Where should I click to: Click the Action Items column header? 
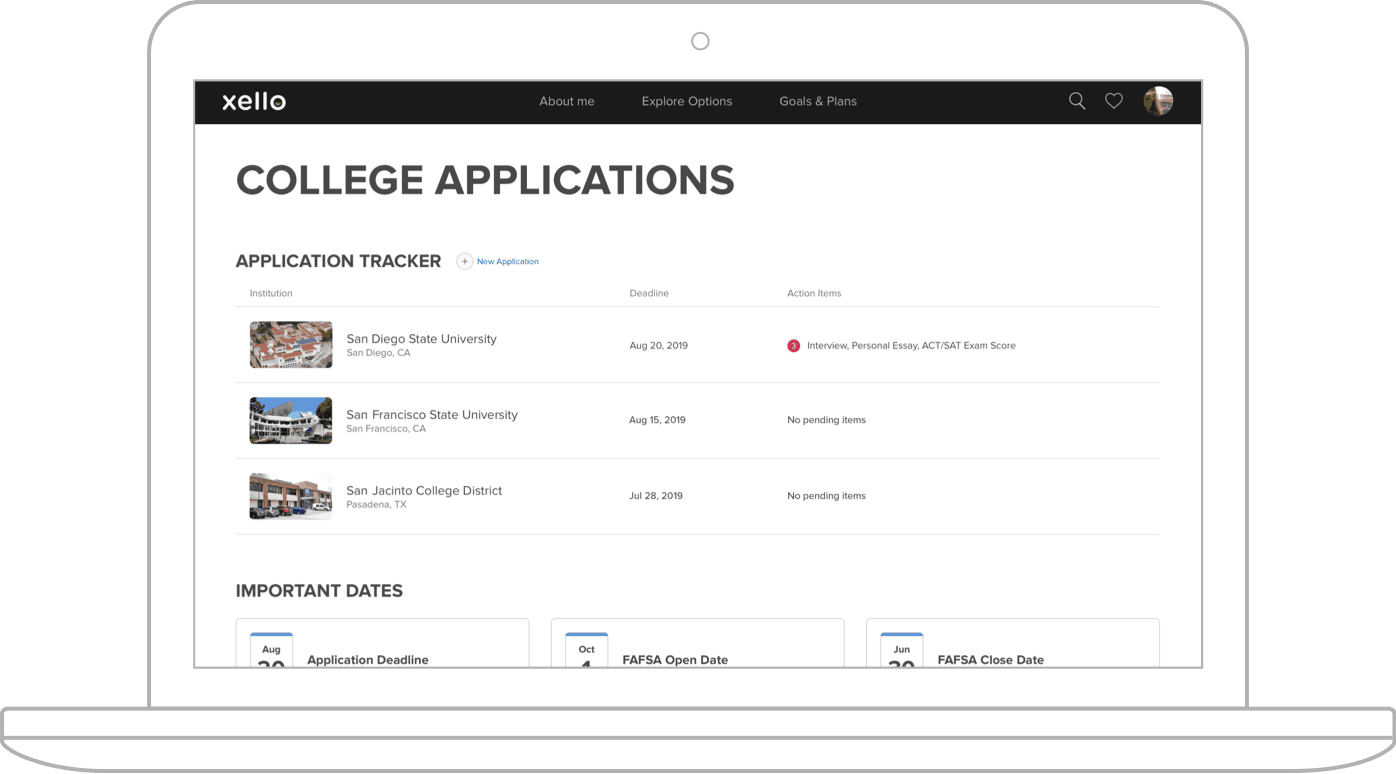tap(814, 294)
